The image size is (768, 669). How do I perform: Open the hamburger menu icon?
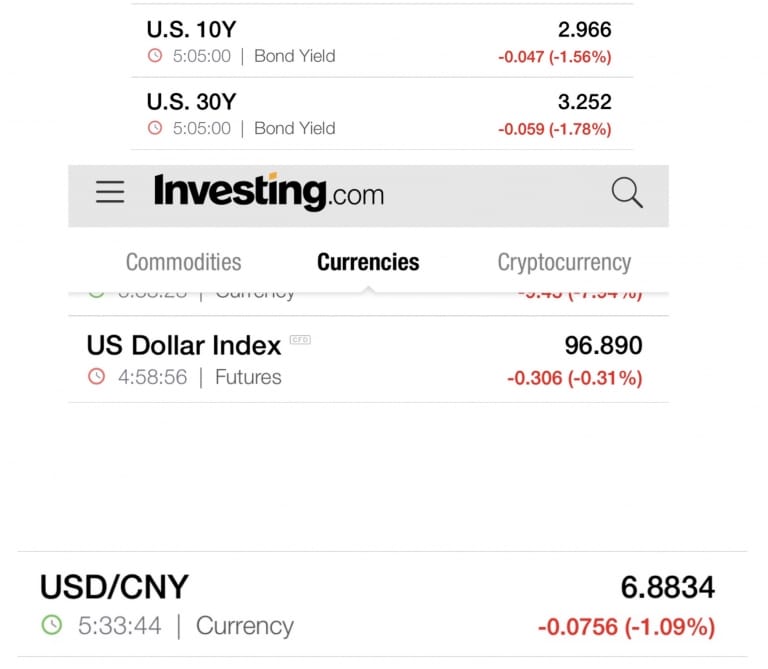coord(110,191)
